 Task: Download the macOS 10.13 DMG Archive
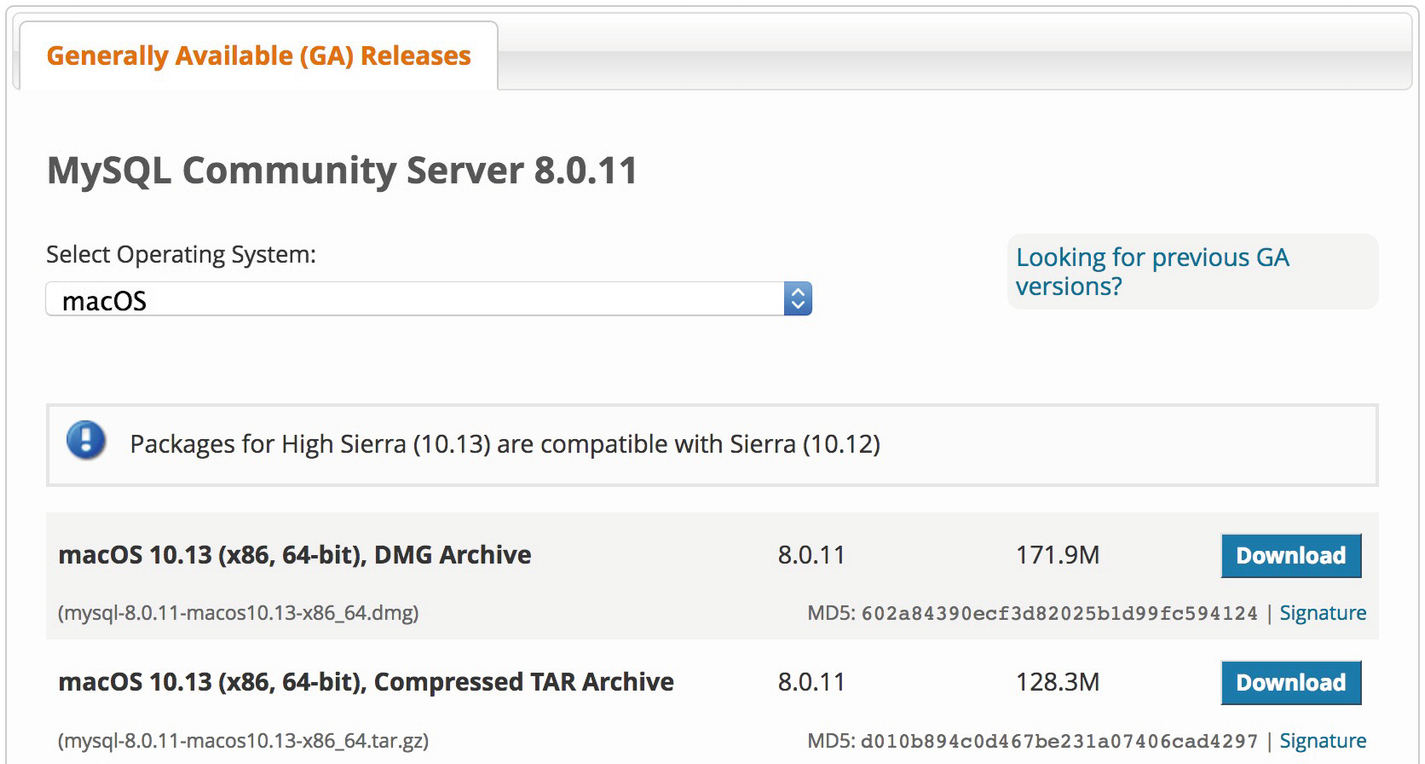click(1291, 555)
